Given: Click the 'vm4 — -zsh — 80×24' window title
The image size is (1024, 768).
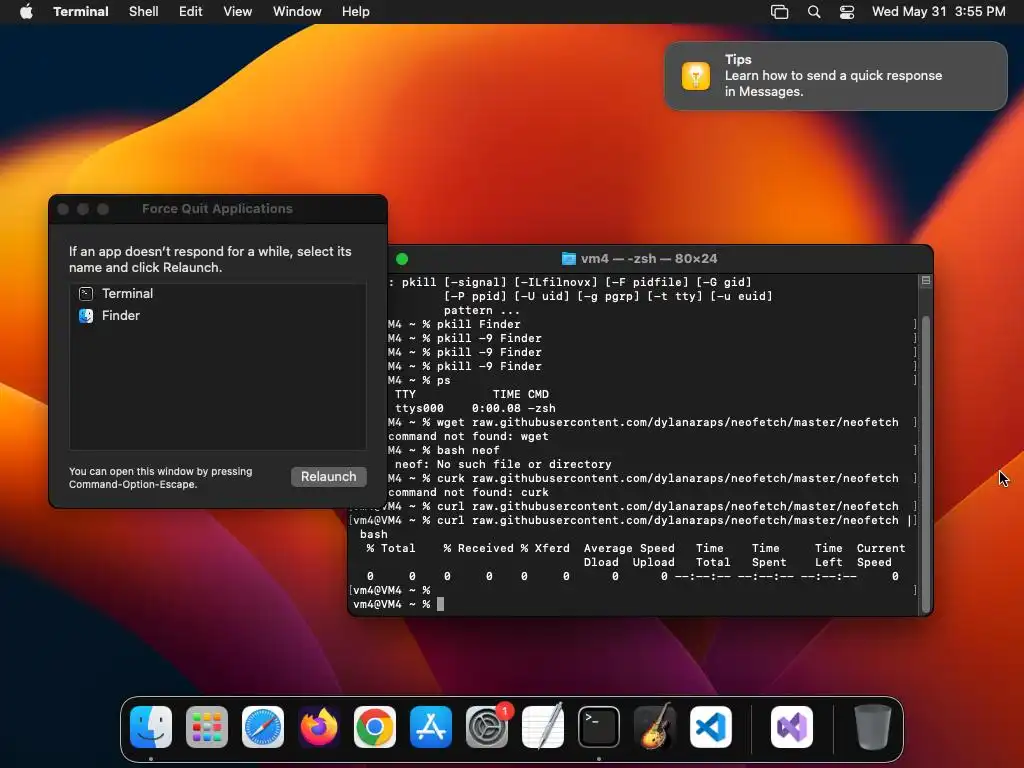Looking at the screenshot, I should tap(649, 259).
